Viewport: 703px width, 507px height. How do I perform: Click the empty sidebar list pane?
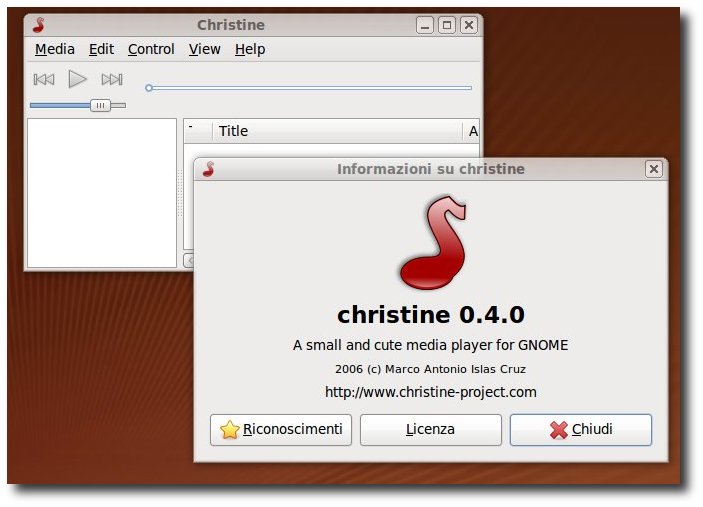tap(102, 193)
